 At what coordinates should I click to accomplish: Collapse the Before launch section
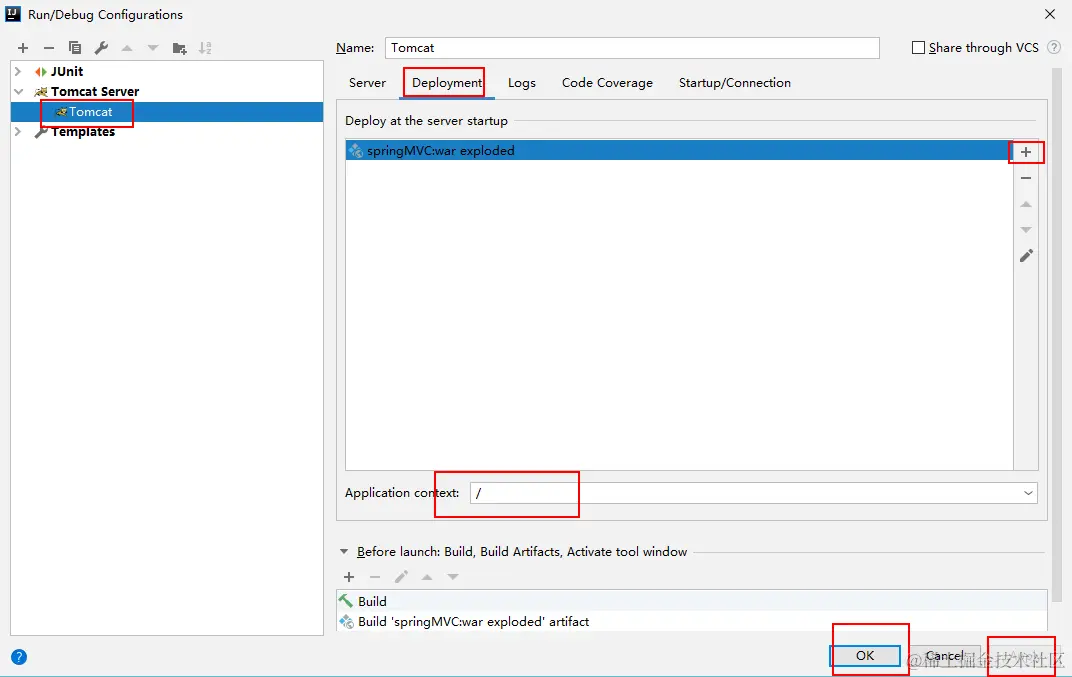(344, 551)
